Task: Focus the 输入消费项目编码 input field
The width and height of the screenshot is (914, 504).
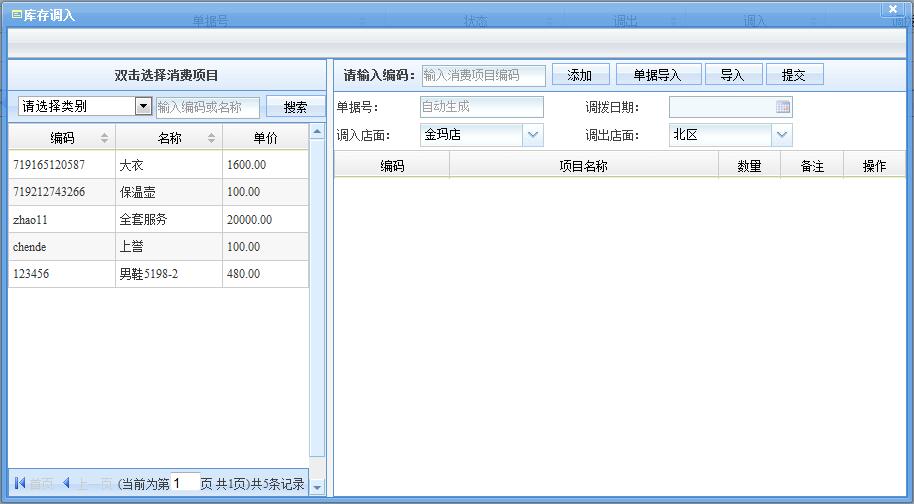Action: (484, 75)
